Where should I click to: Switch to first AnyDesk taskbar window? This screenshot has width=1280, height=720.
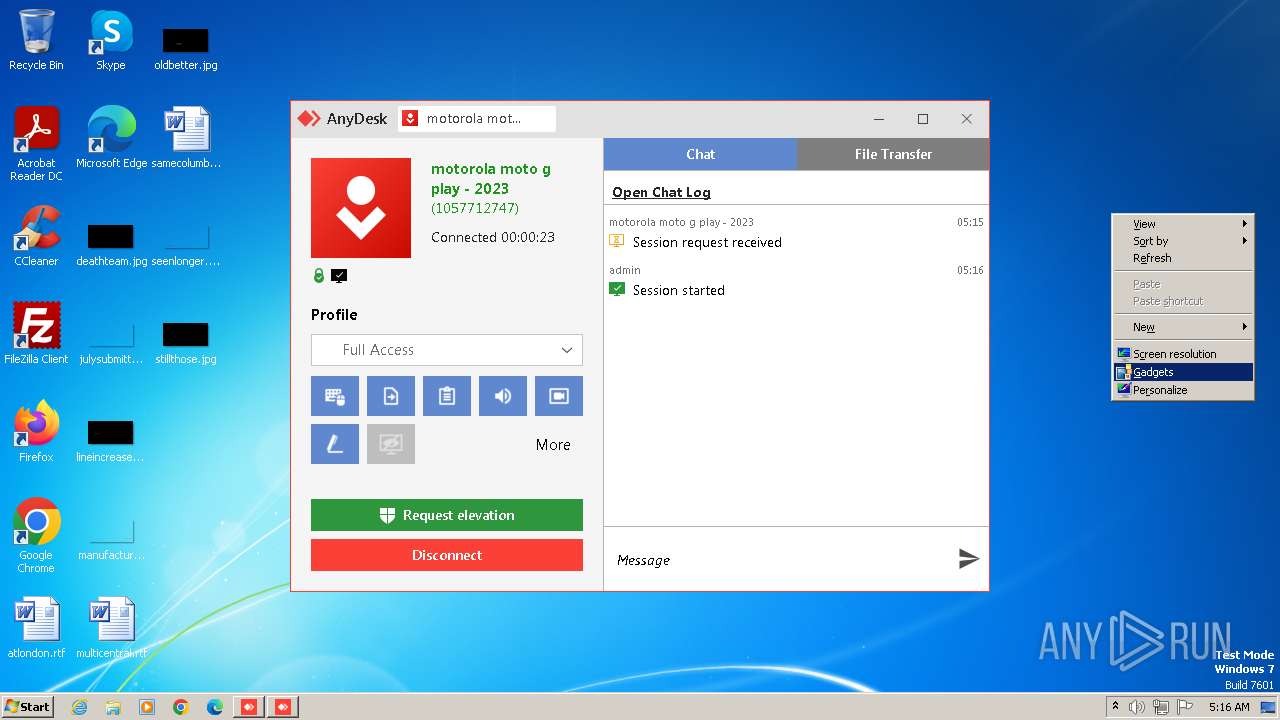point(249,707)
